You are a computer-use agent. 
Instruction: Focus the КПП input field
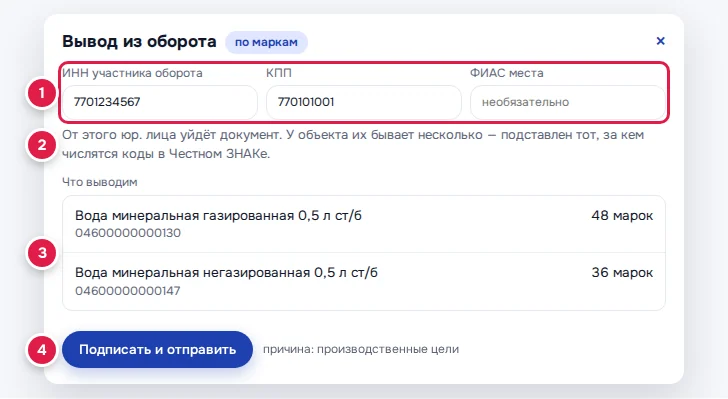pyautogui.click(x=364, y=102)
